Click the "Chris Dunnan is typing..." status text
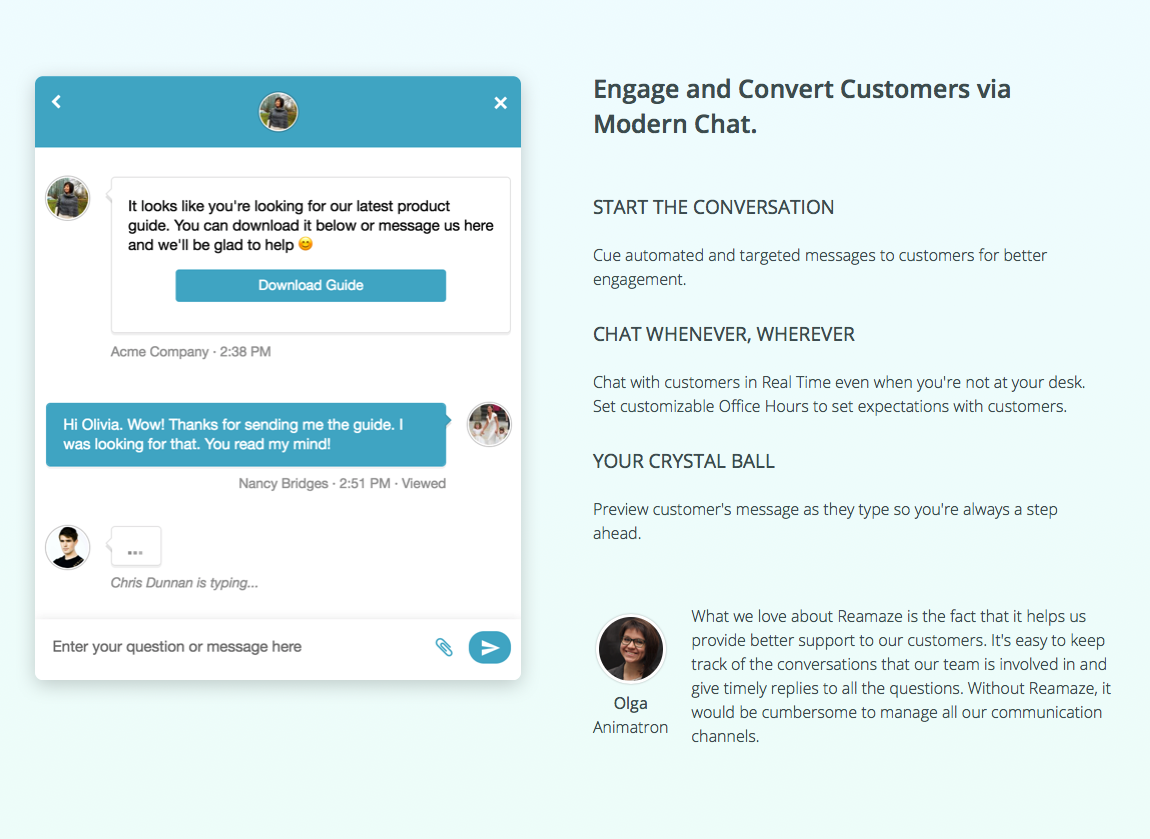Viewport: 1150px width, 839px height. pyautogui.click(x=184, y=583)
